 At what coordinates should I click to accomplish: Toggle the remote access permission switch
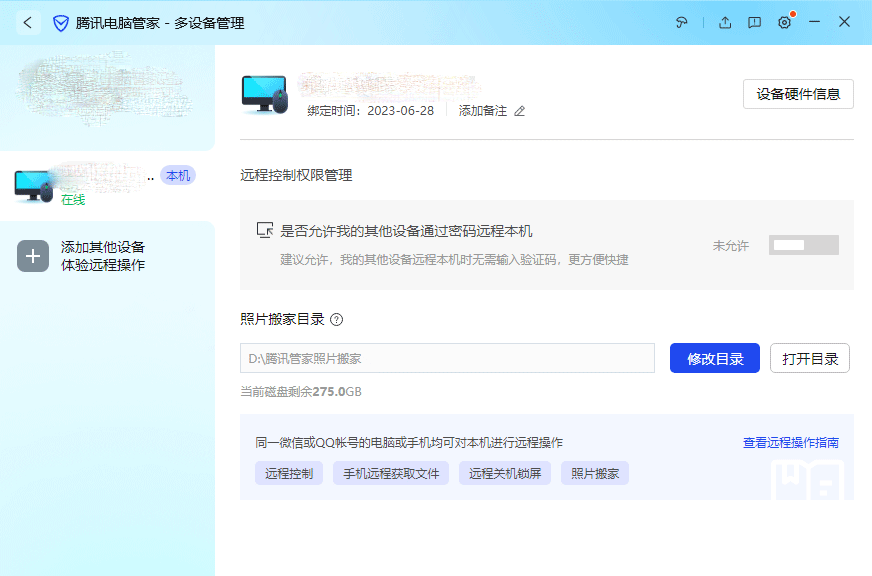click(803, 245)
